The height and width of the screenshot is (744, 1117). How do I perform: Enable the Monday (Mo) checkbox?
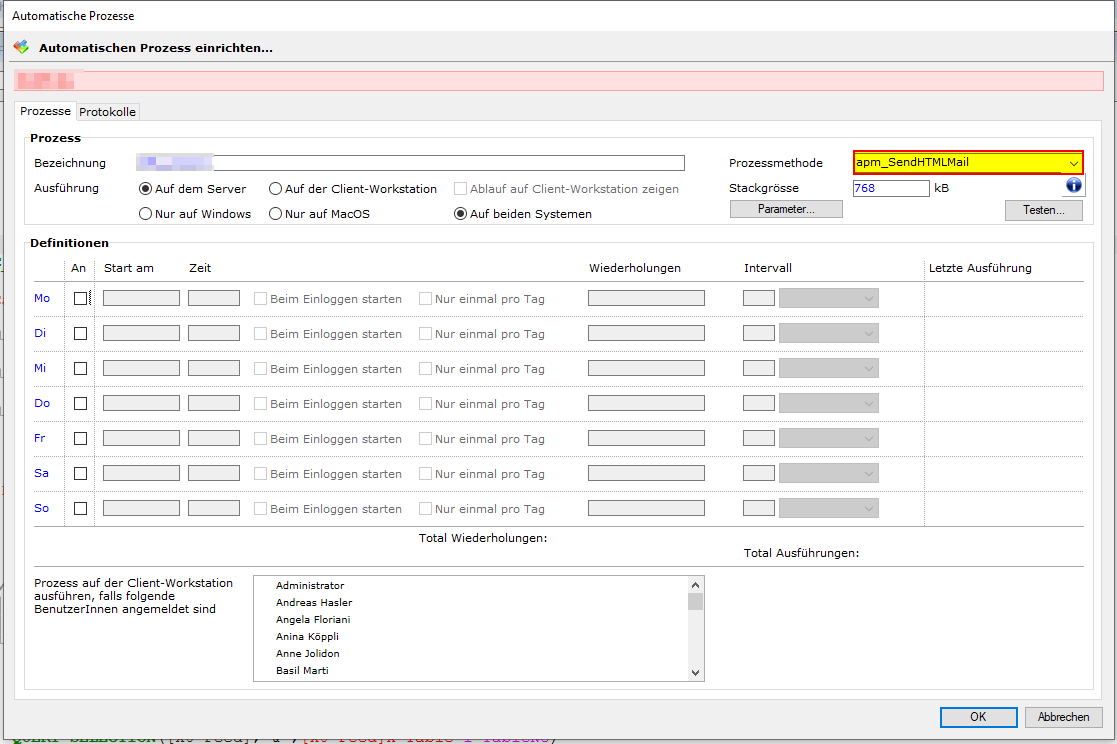[x=81, y=298]
